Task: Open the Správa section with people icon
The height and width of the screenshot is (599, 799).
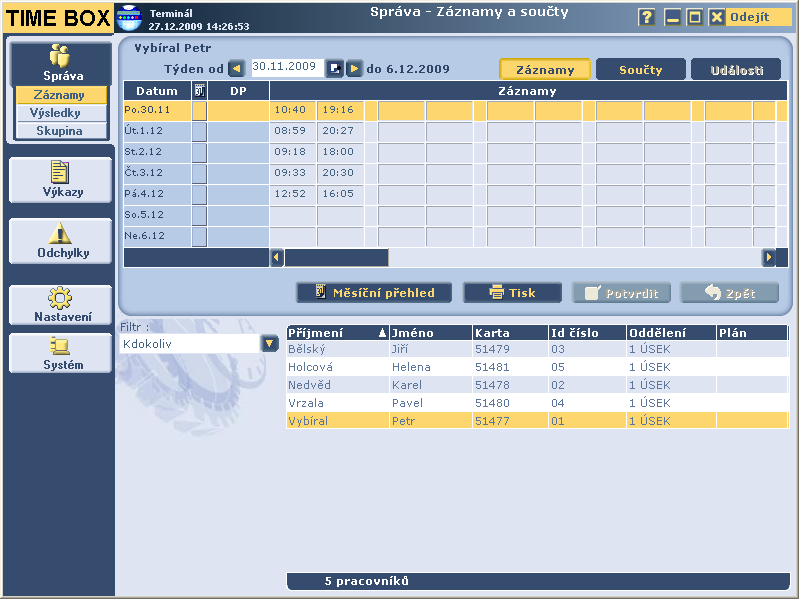Action: 60,64
